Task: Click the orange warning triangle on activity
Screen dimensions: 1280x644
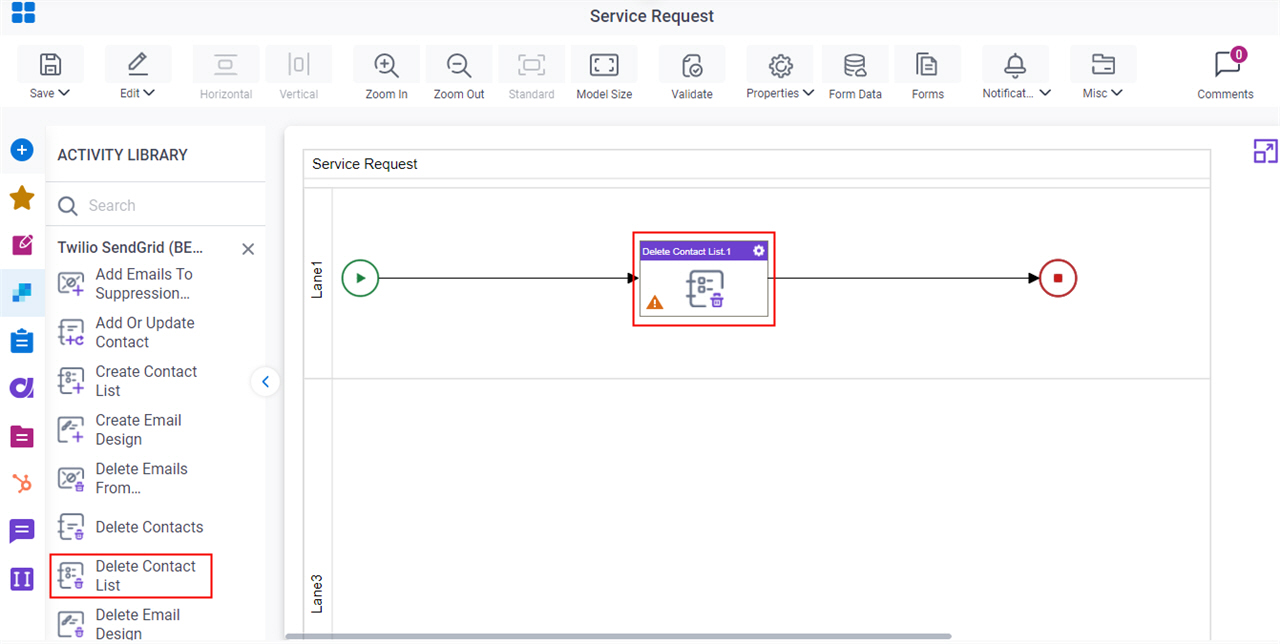Action: [x=655, y=302]
